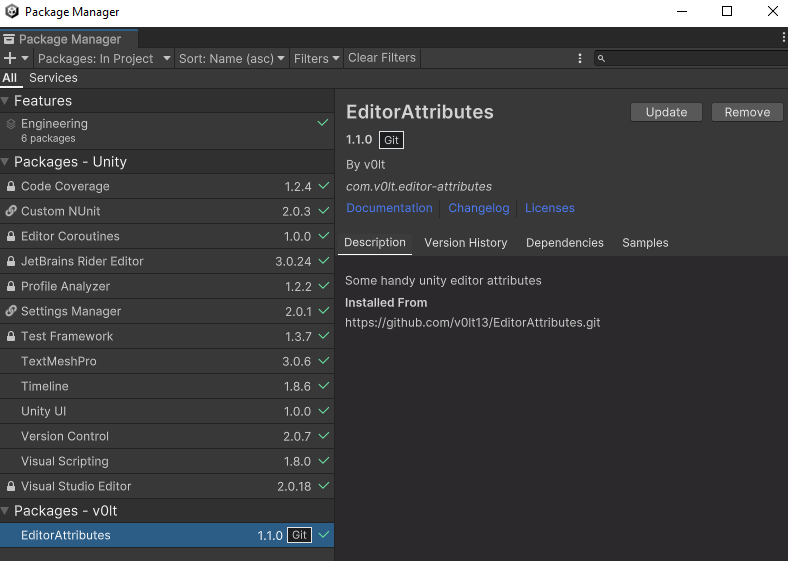Open the Filters dropdown
This screenshot has height=561, width=788.
[x=317, y=58]
